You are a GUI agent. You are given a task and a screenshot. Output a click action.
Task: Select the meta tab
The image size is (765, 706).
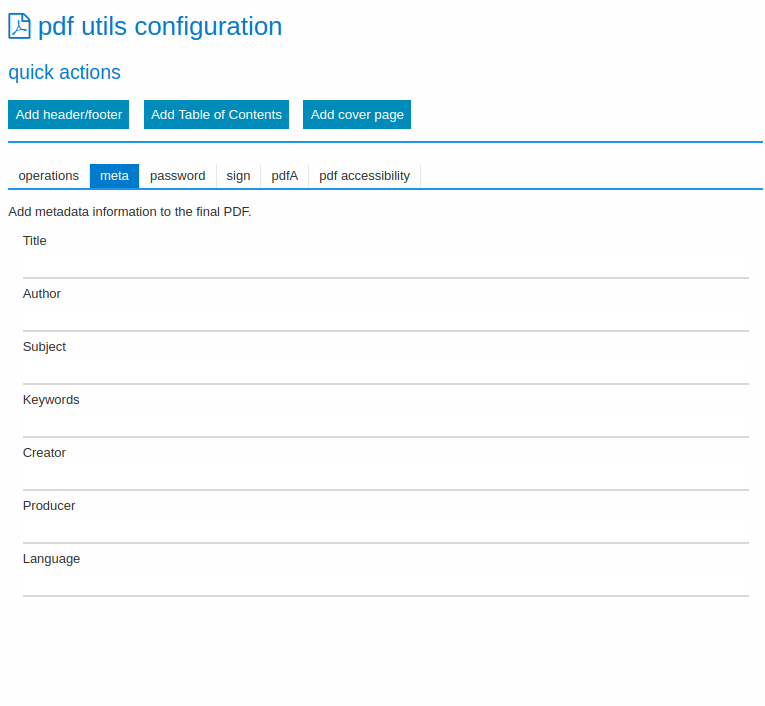tap(114, 176)
